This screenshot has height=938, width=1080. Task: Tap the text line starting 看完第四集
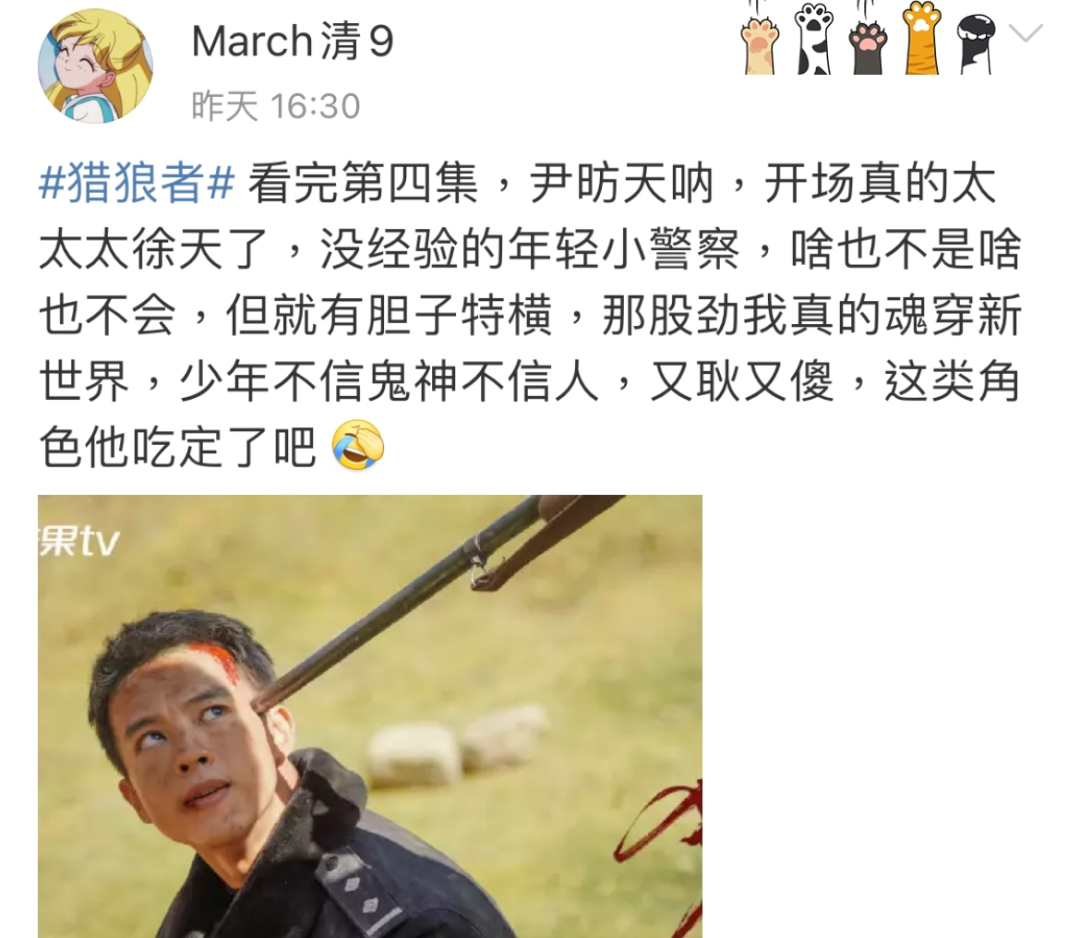coord(621,183)
